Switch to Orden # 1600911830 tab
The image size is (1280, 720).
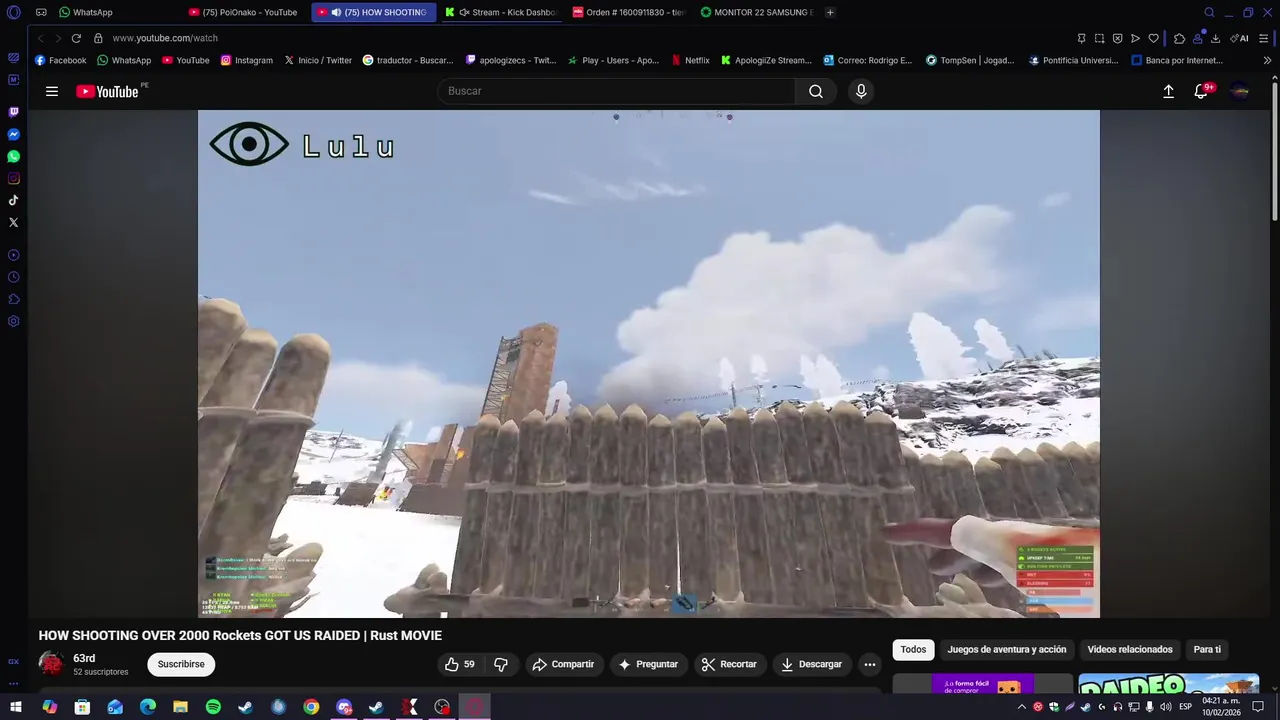pyautogui.click(x=628, y=12)
